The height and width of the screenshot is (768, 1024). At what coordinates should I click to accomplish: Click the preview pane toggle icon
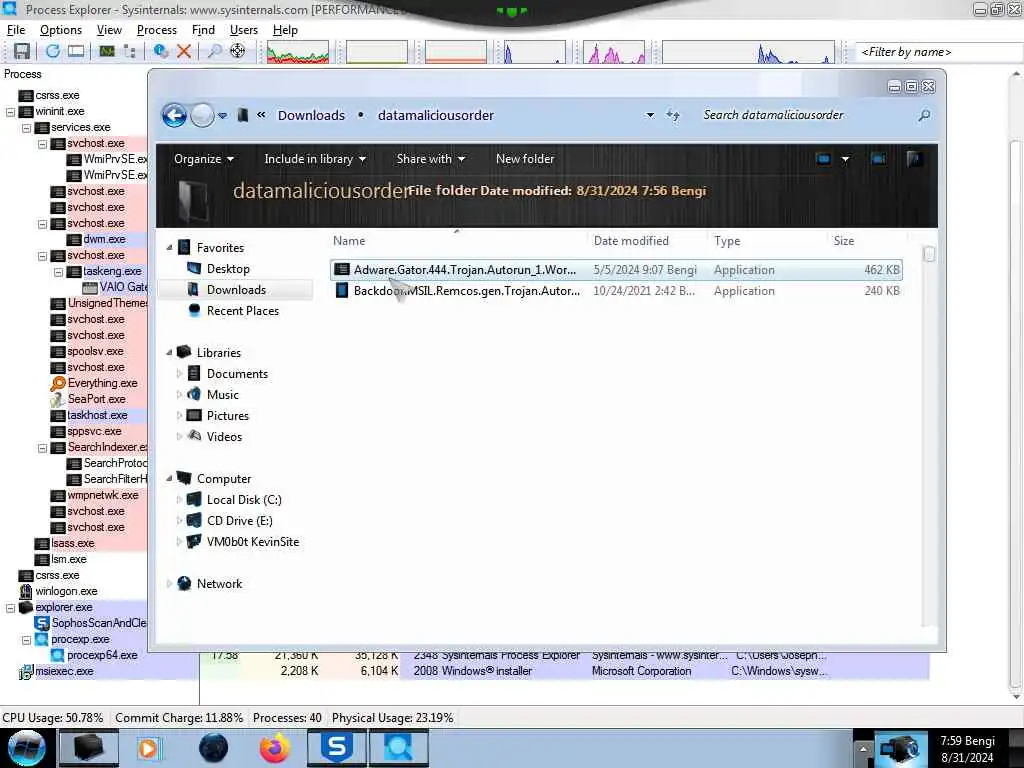click(879, 159)
